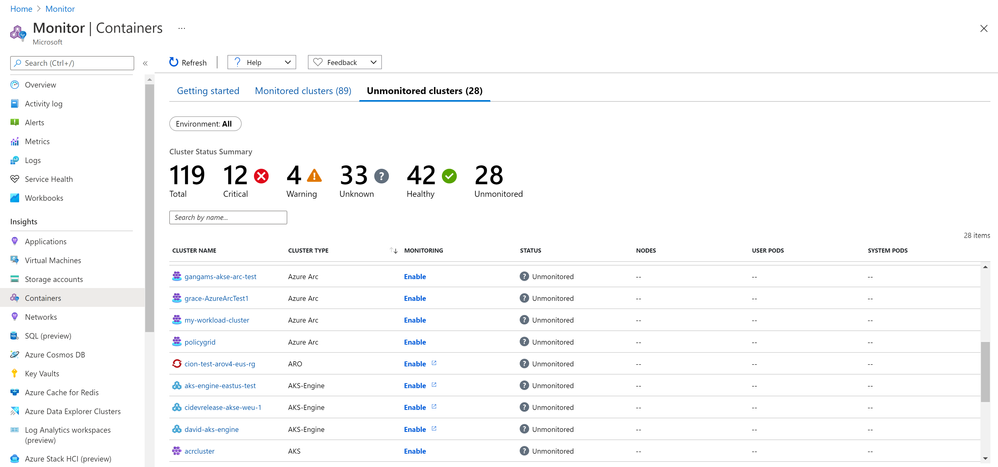Viewport: 998px width, 467px height.
Task: Open the Feedback dropdown
Action: coord(345,62)
